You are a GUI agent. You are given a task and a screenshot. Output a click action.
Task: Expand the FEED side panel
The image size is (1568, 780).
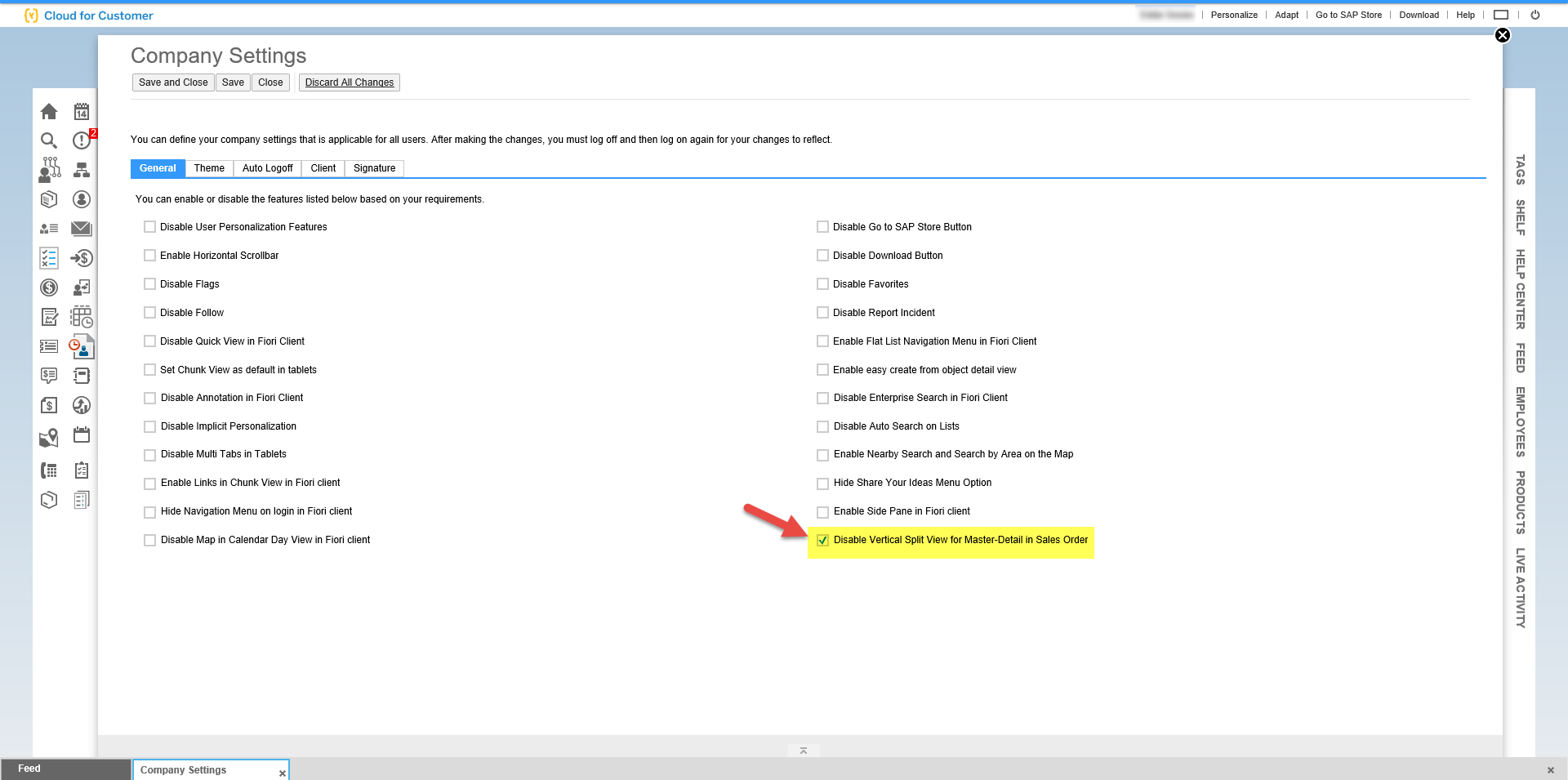1520,358
